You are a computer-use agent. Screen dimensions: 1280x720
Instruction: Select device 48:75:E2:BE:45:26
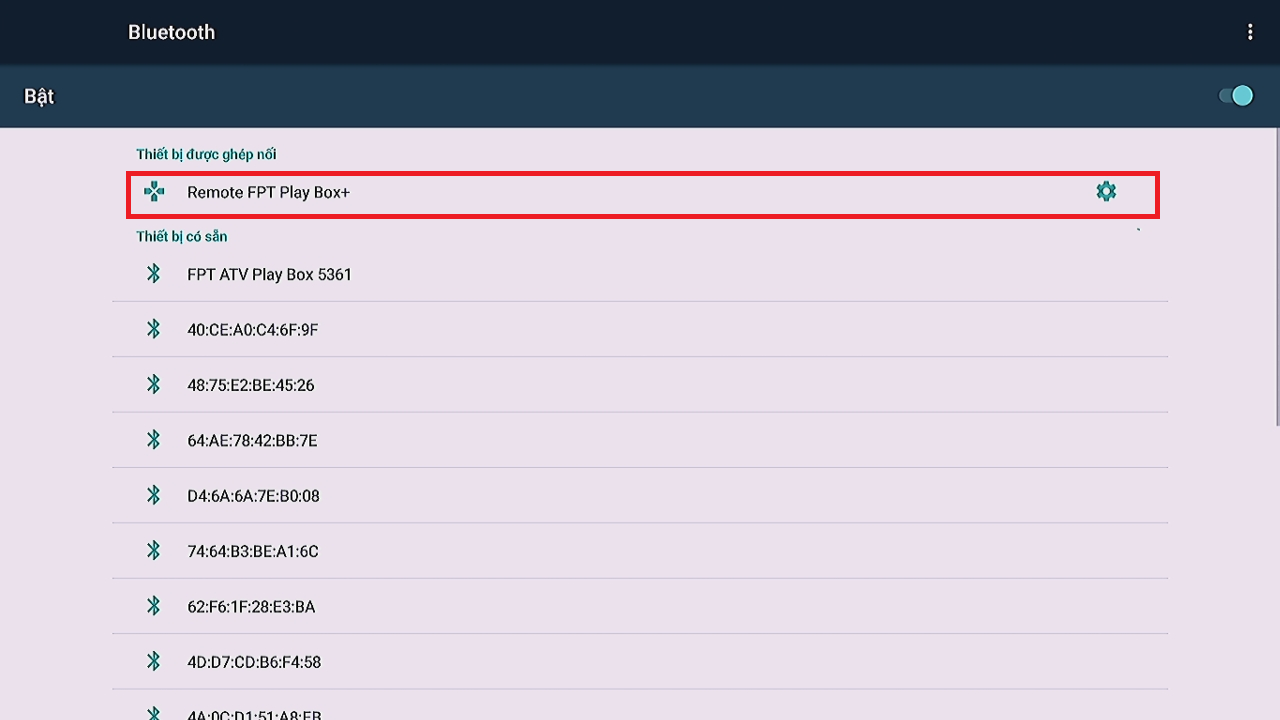(640, 385)
